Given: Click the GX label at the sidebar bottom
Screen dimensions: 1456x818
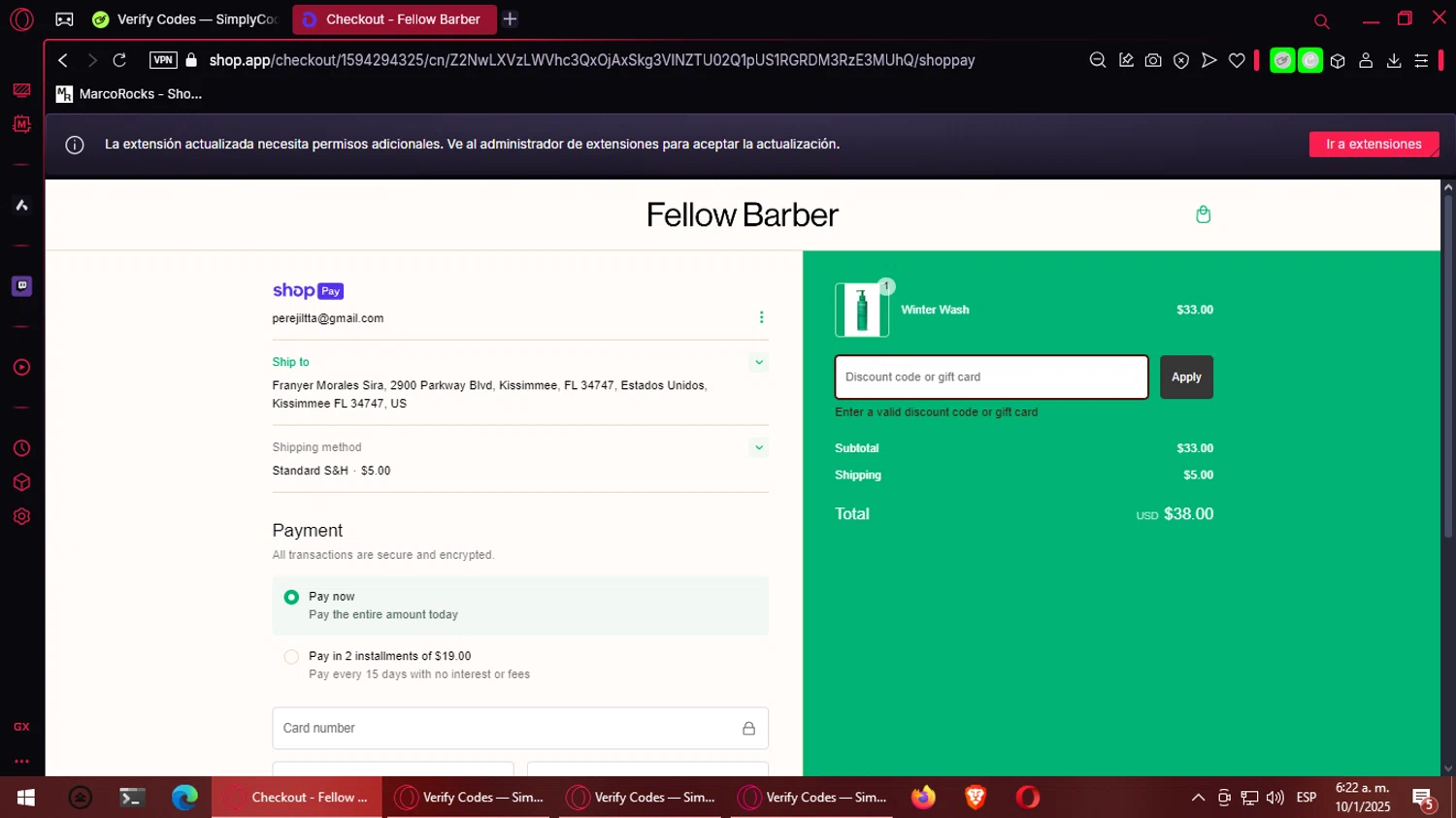Looking at the screenshot, I should tap(21, 727).
